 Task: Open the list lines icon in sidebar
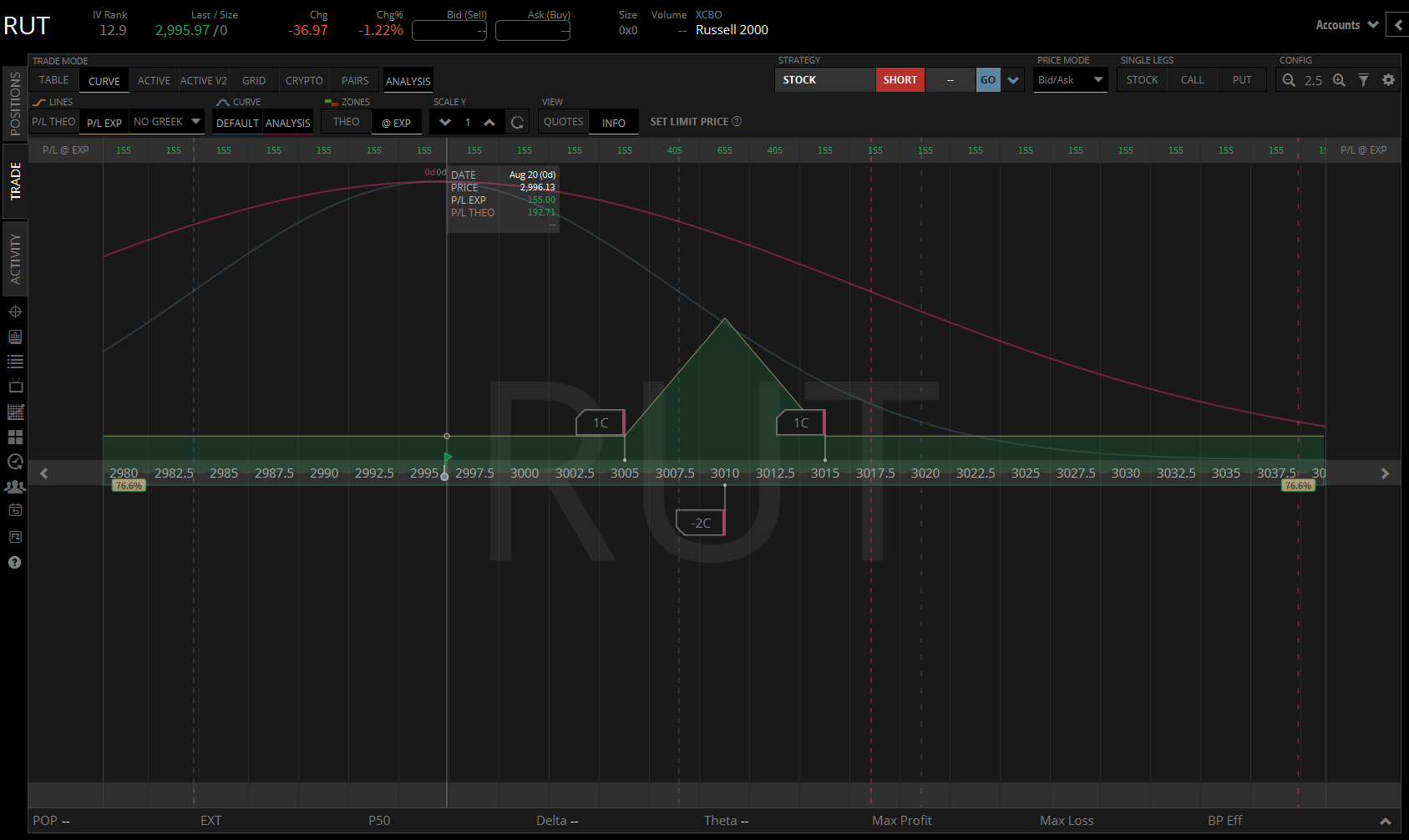click(x=15, y=362)
